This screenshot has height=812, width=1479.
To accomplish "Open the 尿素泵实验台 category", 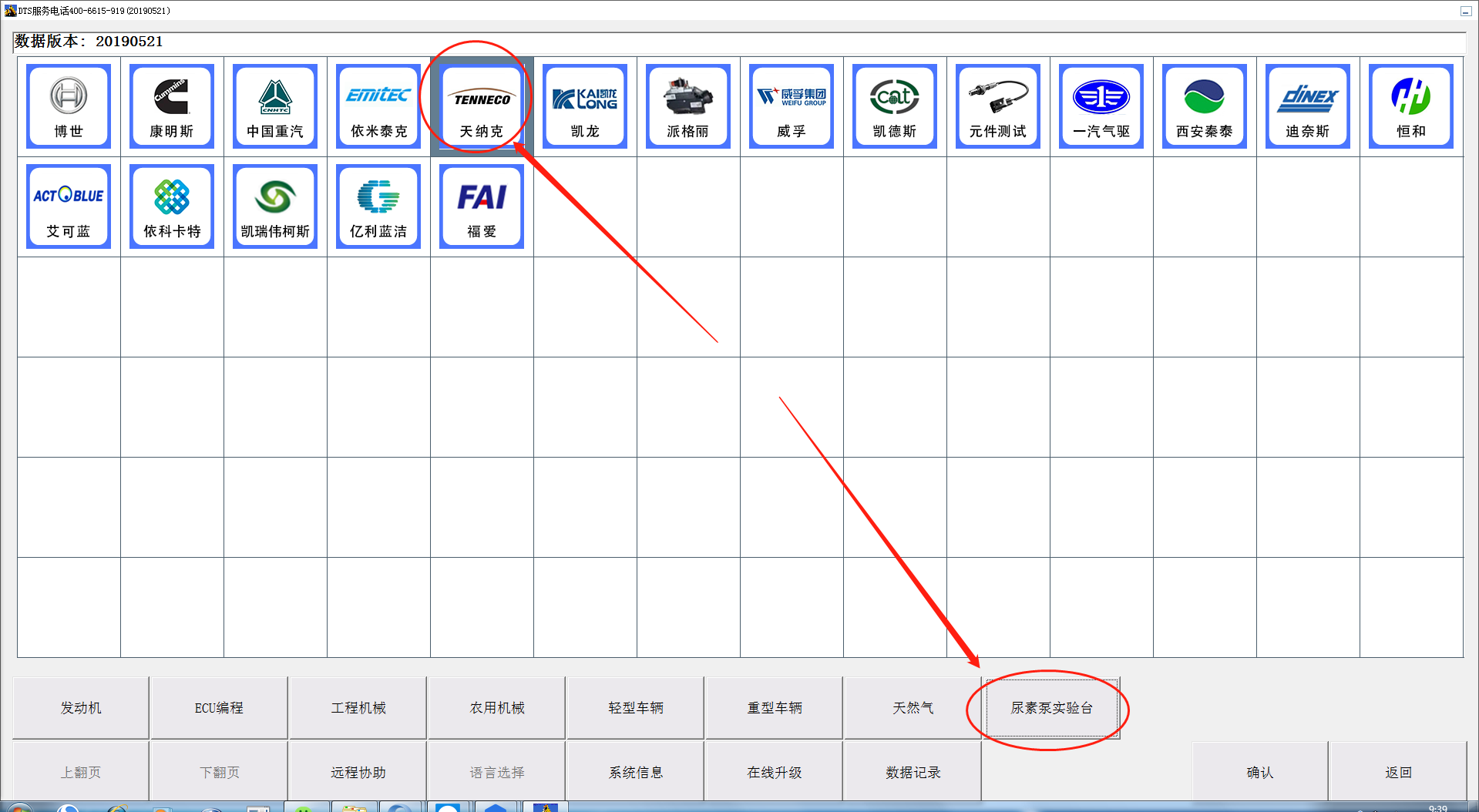I will [1052, 707].
